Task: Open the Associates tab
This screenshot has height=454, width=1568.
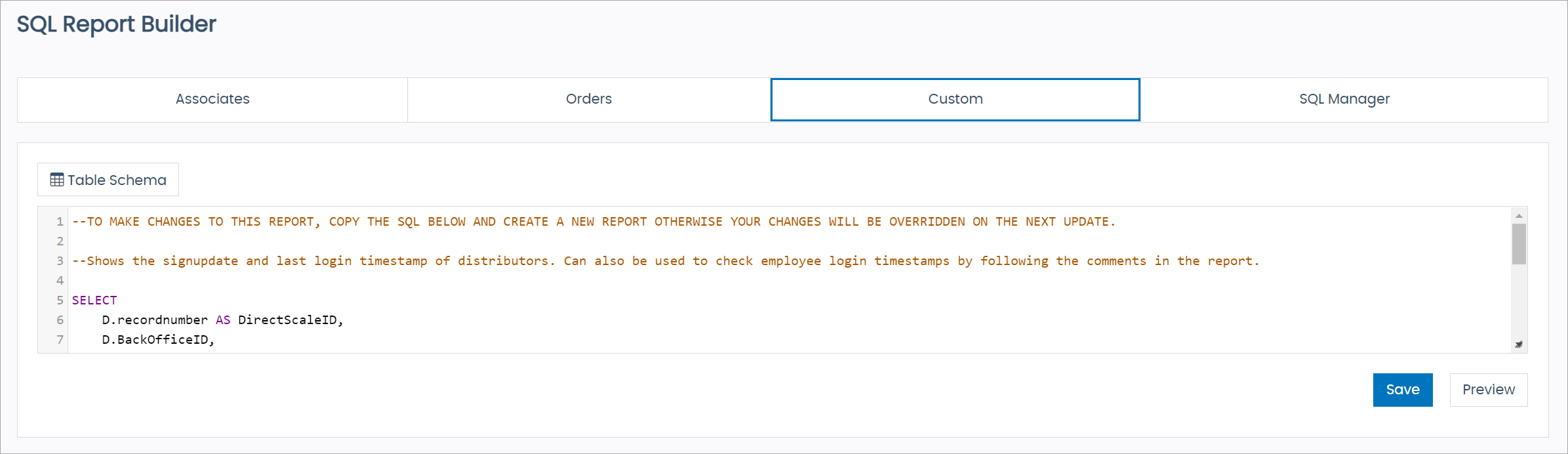Action: [x=212, y=100]
